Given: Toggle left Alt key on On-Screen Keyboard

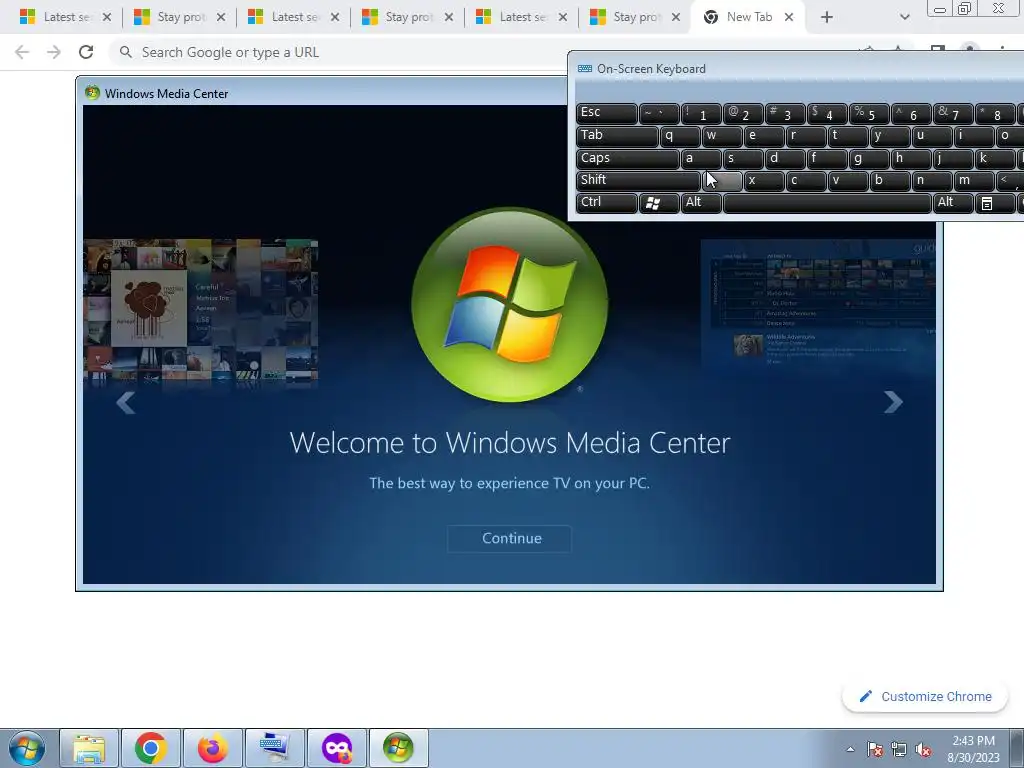Looking at the screenshot, I should coord(701,202).
